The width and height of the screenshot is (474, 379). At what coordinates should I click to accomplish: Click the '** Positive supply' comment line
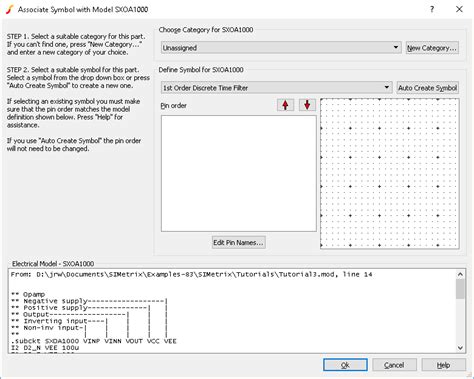pyautogui.click(x=81, y=308)
